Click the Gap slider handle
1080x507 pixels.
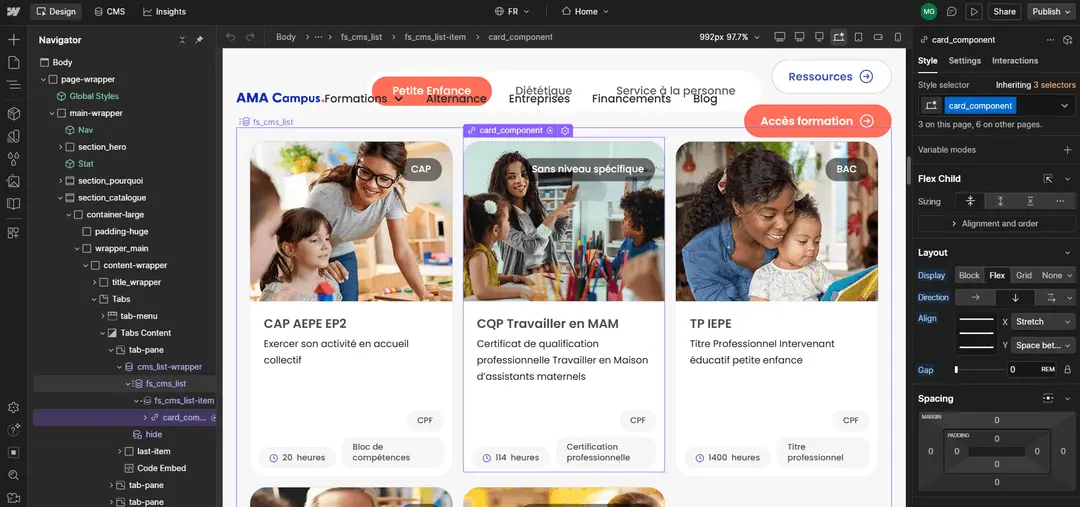[956, 370]
